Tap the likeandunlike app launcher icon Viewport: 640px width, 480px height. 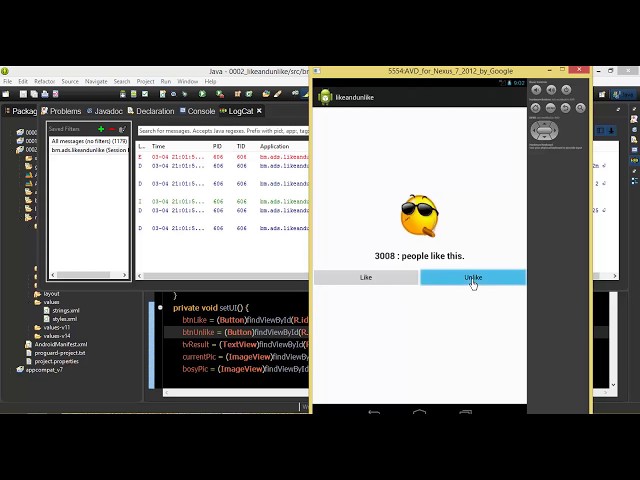click(325, 97)
